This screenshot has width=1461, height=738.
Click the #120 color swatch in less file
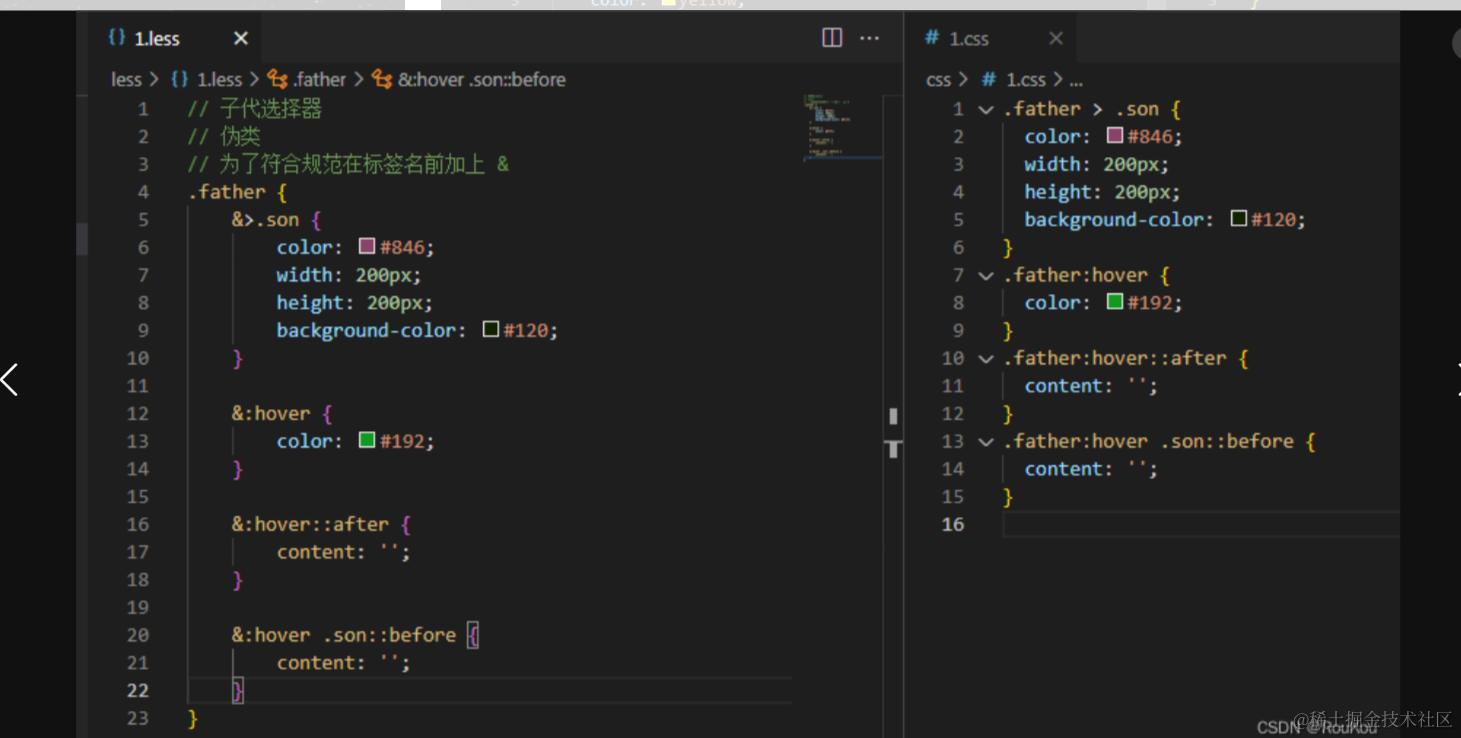point(491,329)
